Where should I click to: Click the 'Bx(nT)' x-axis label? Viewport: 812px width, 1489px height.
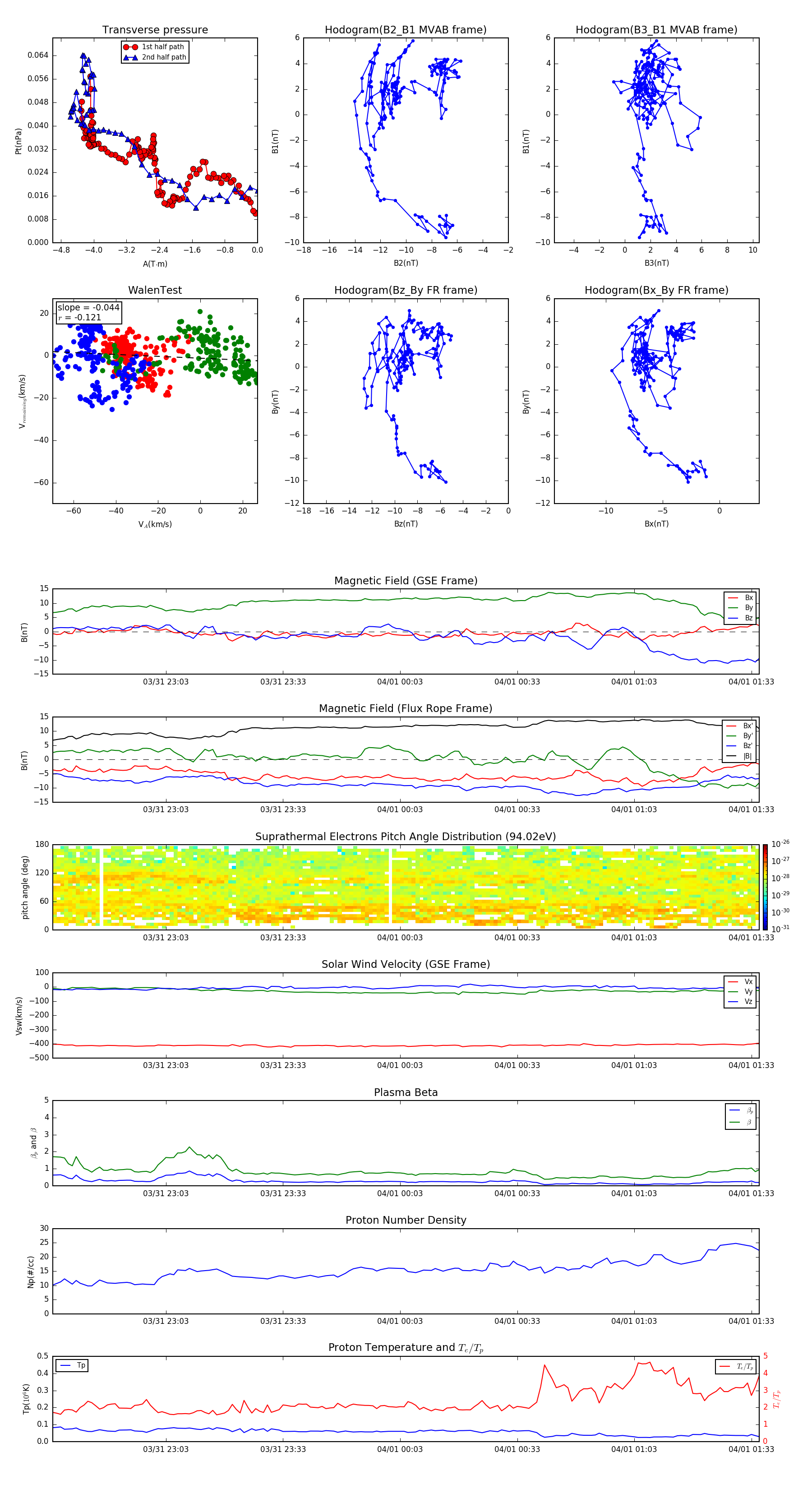click(656, 524)
